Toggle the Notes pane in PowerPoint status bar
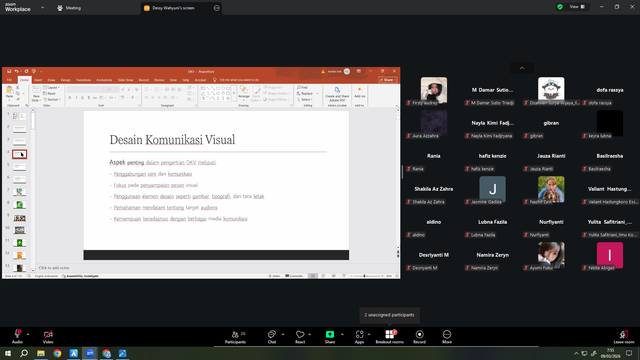Viewport: 640px width, 360px height. pos(274,276)
